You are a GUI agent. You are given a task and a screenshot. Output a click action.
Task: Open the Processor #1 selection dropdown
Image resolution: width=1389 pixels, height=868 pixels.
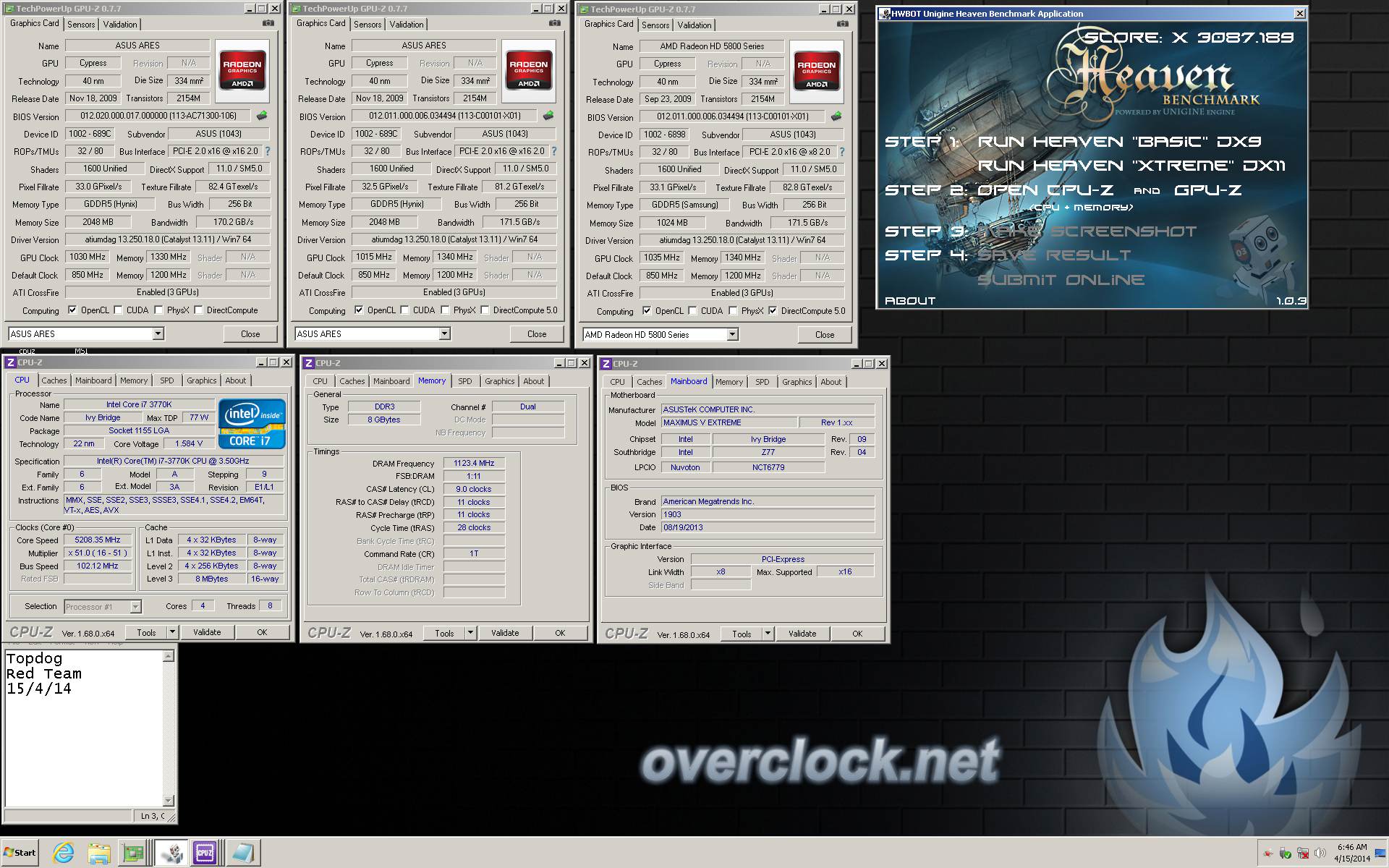(103, 607)
